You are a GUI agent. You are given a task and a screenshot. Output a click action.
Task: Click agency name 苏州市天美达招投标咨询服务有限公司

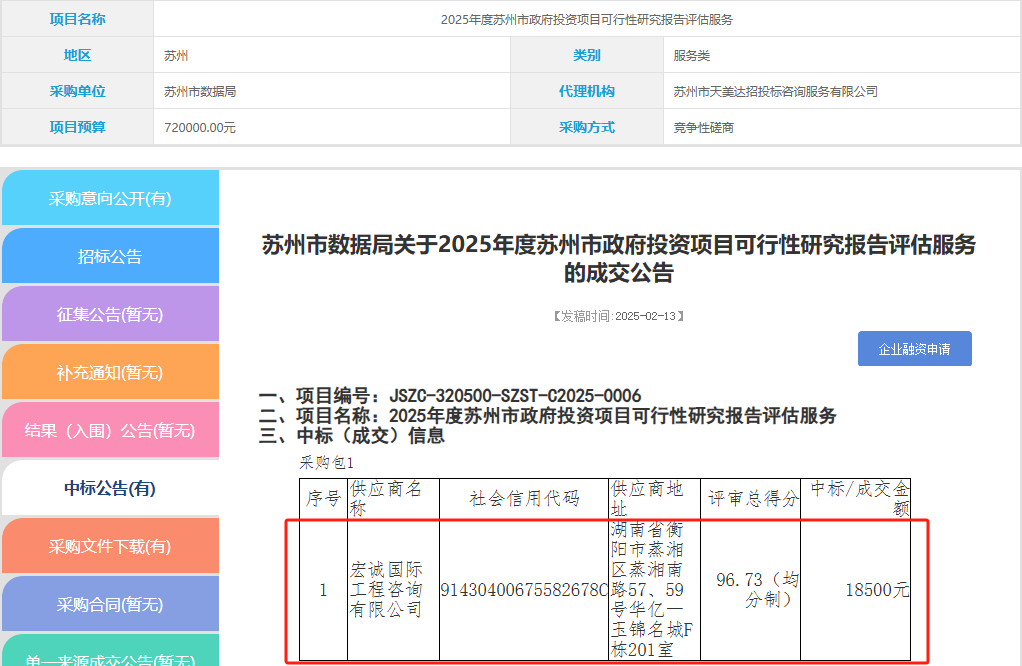point(776,91)
